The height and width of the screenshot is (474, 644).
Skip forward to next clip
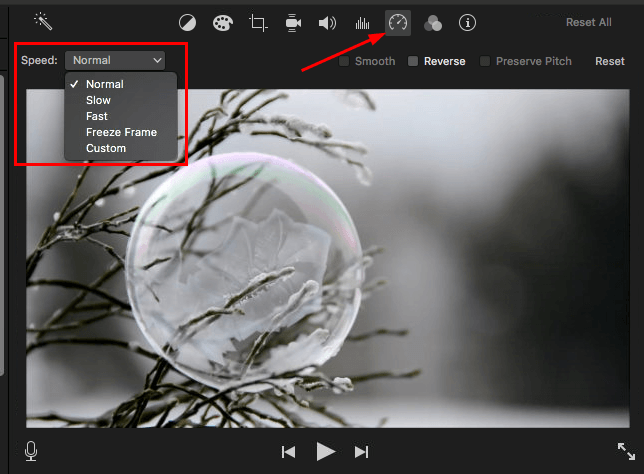tap(361, 452)
